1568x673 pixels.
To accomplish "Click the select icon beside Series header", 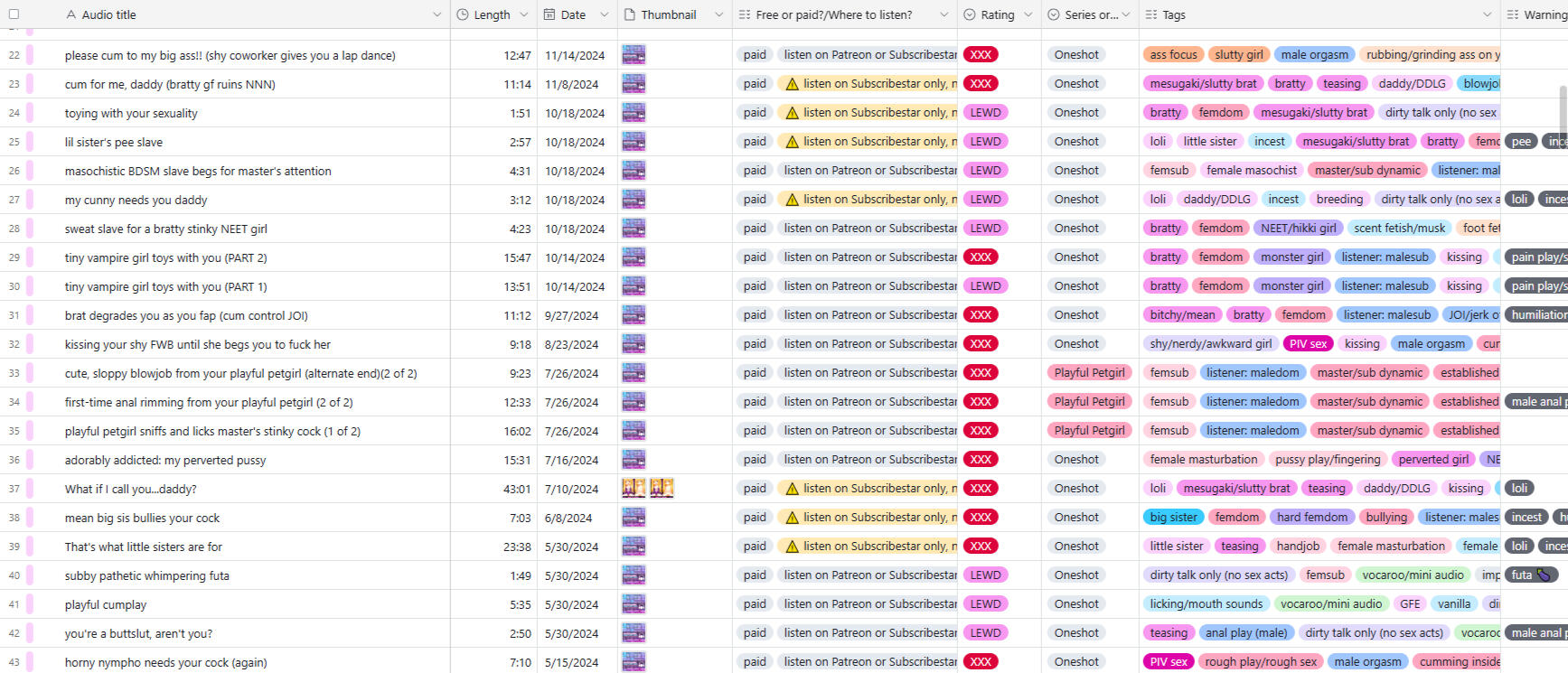I will tap(1054, 14).
